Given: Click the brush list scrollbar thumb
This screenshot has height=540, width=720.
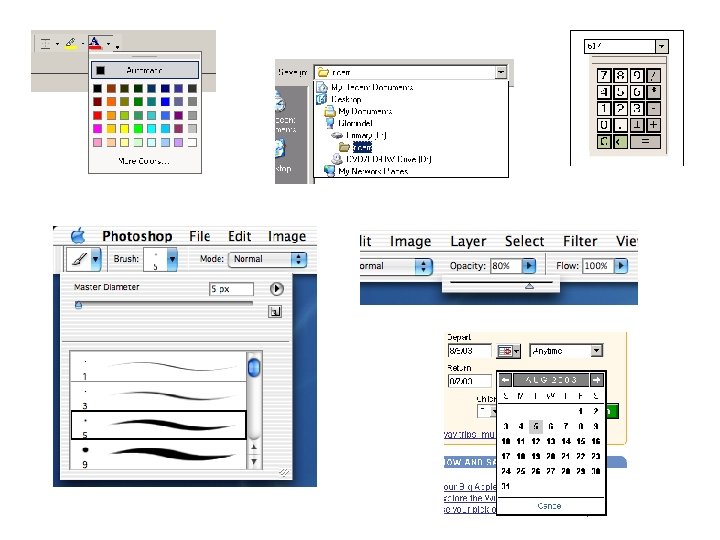Looking at the screenshot, I should tap(254, 368).
